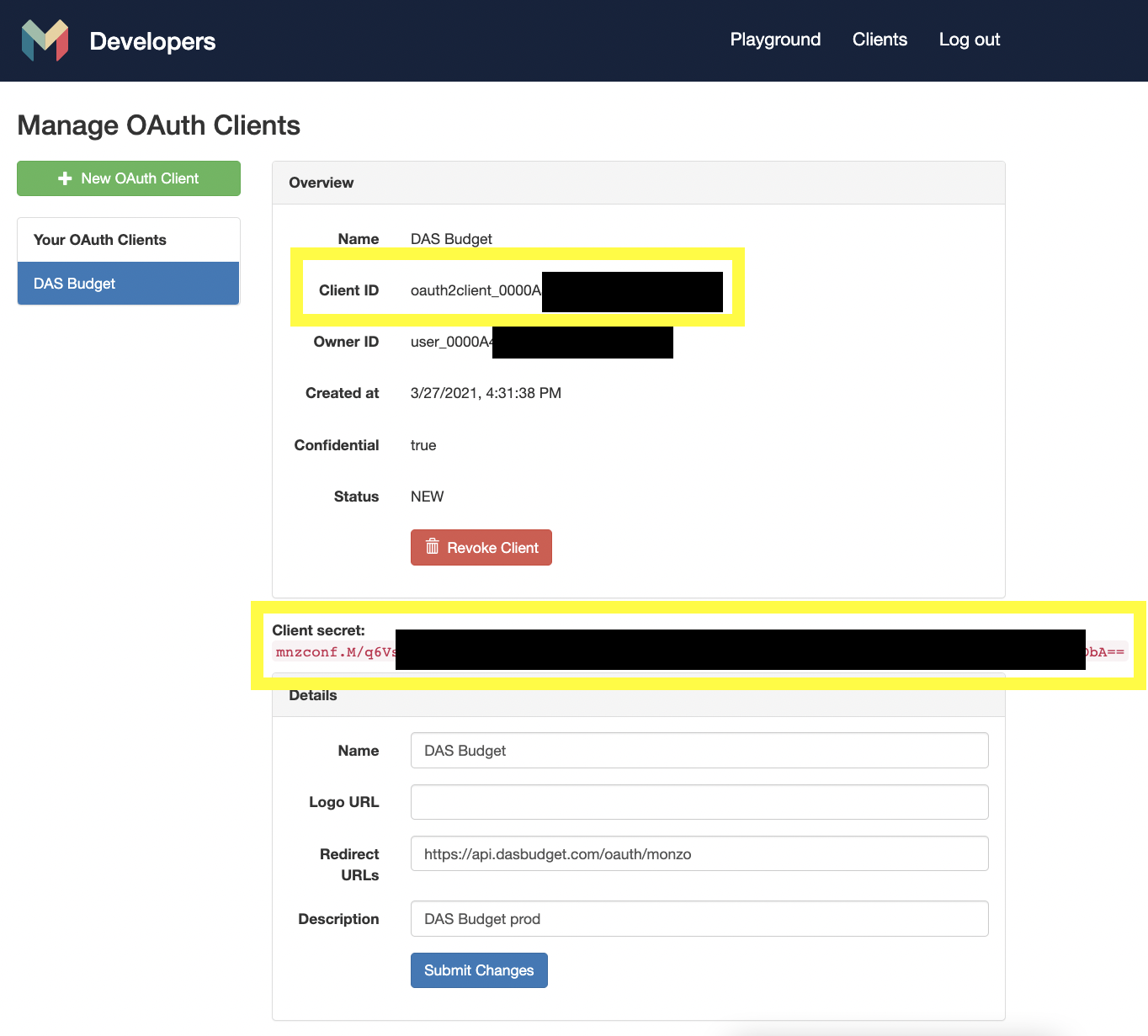Click the DAS Budget name in Overview
This screenshot has height=1036, width=1148.
[x=451, y=239]
